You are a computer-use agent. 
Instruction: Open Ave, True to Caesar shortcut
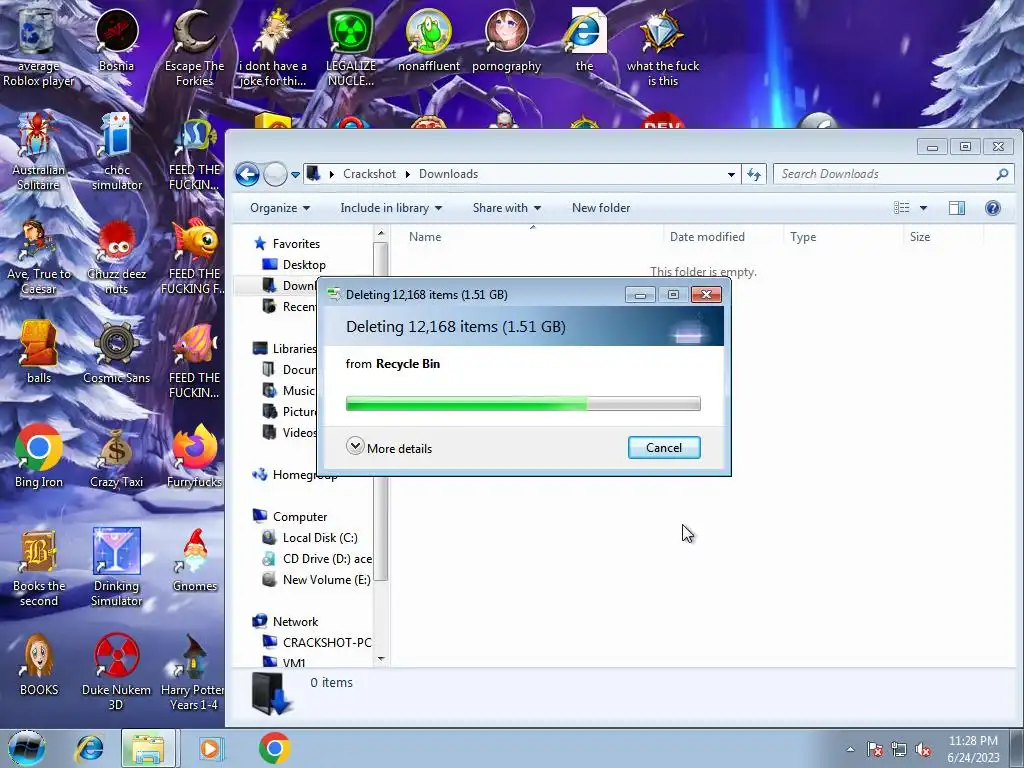(x=39, y=256)
